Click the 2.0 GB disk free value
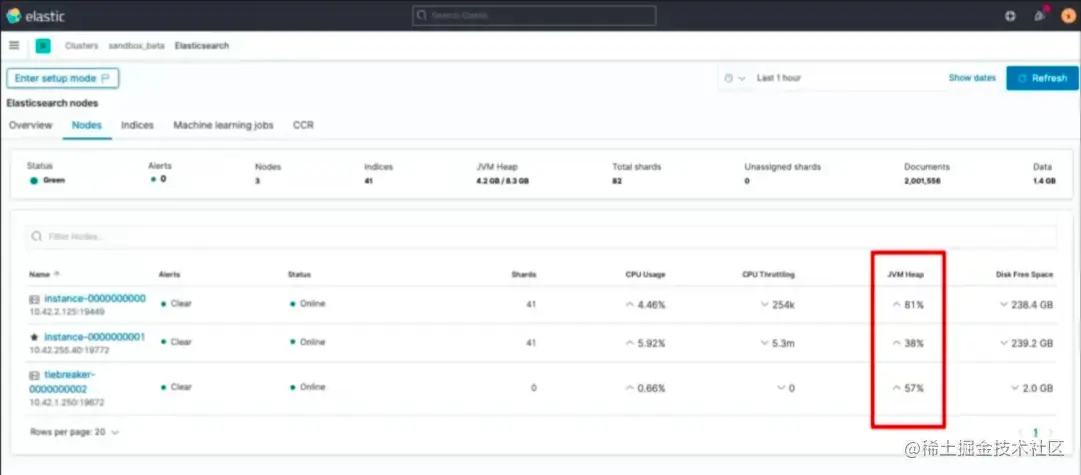 pyautogui.click(x=1038, y=388)
